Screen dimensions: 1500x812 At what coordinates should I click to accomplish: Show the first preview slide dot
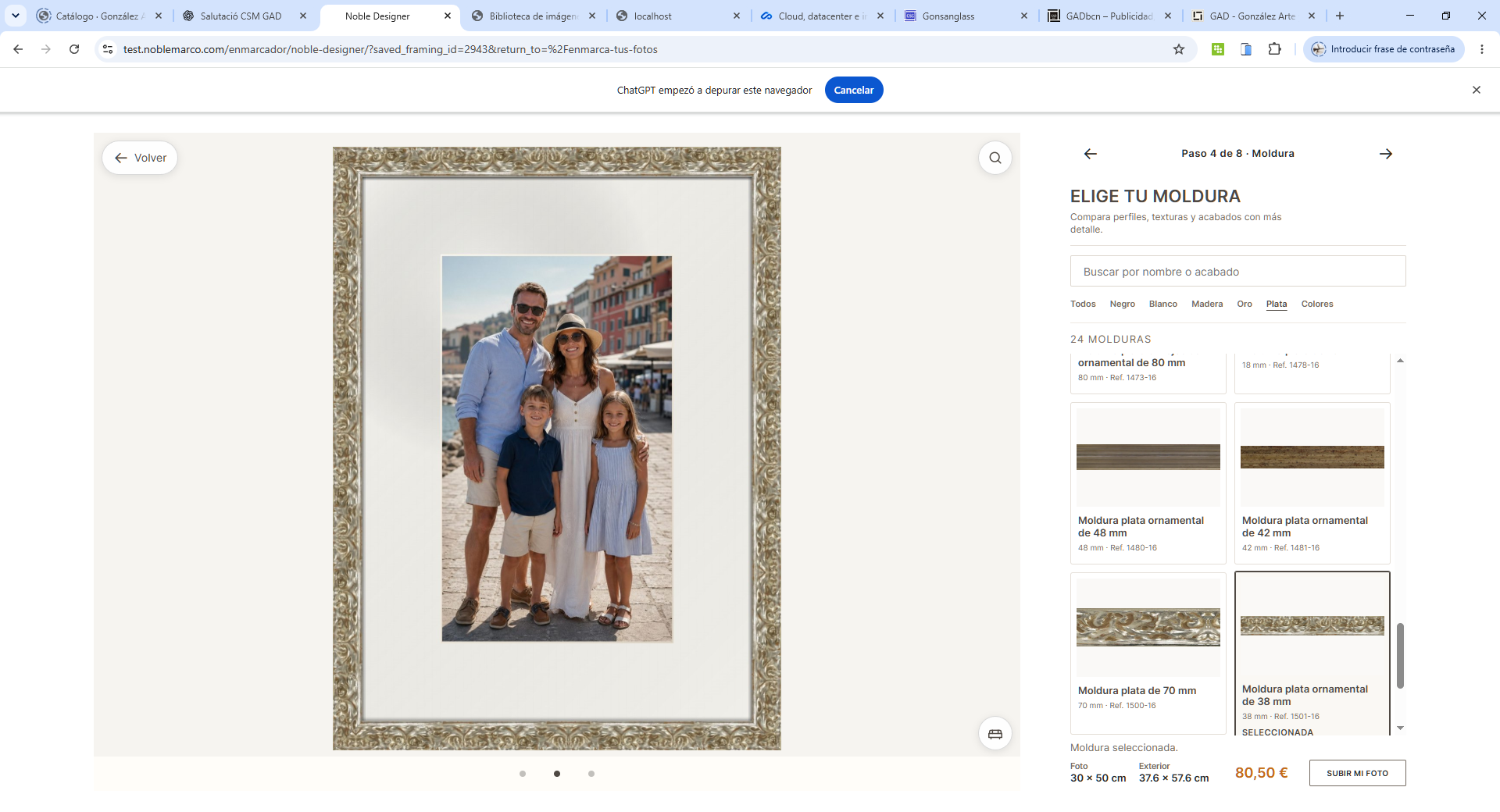point(523,774)
